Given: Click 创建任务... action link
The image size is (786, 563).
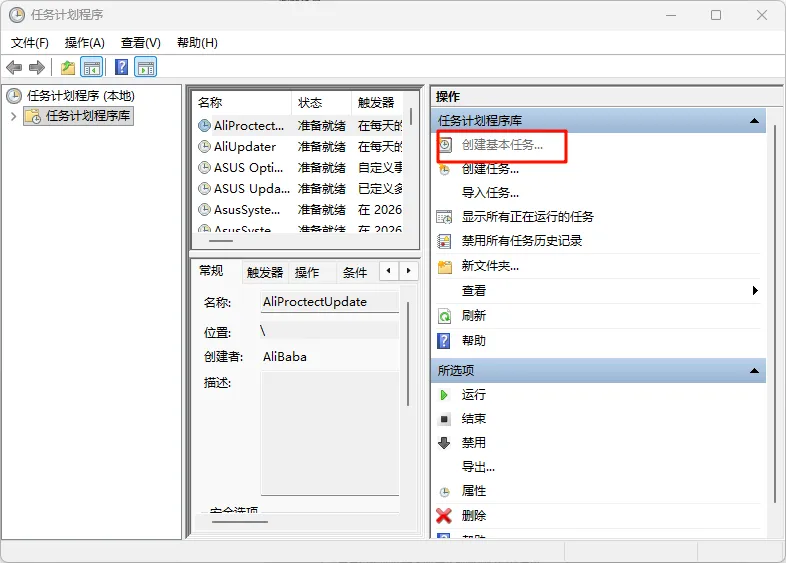Looking at the screenshot, I should [490, 169].
